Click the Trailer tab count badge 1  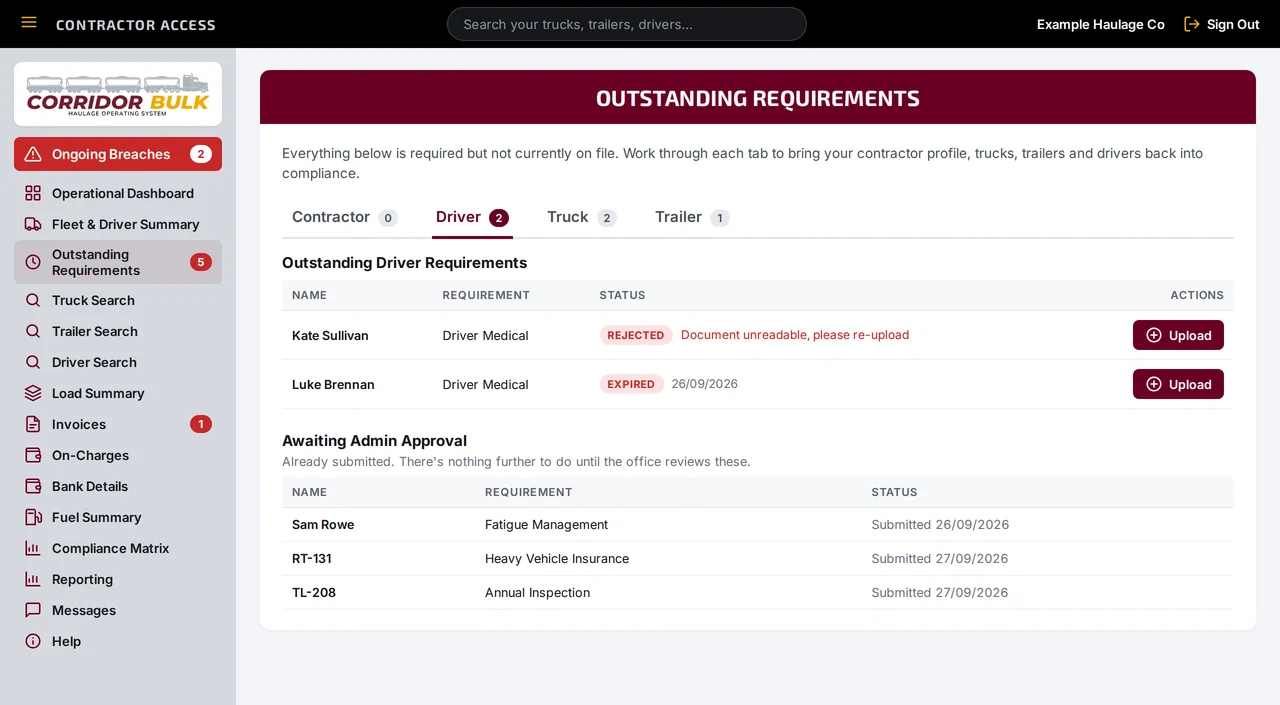(x=720, y=218)
